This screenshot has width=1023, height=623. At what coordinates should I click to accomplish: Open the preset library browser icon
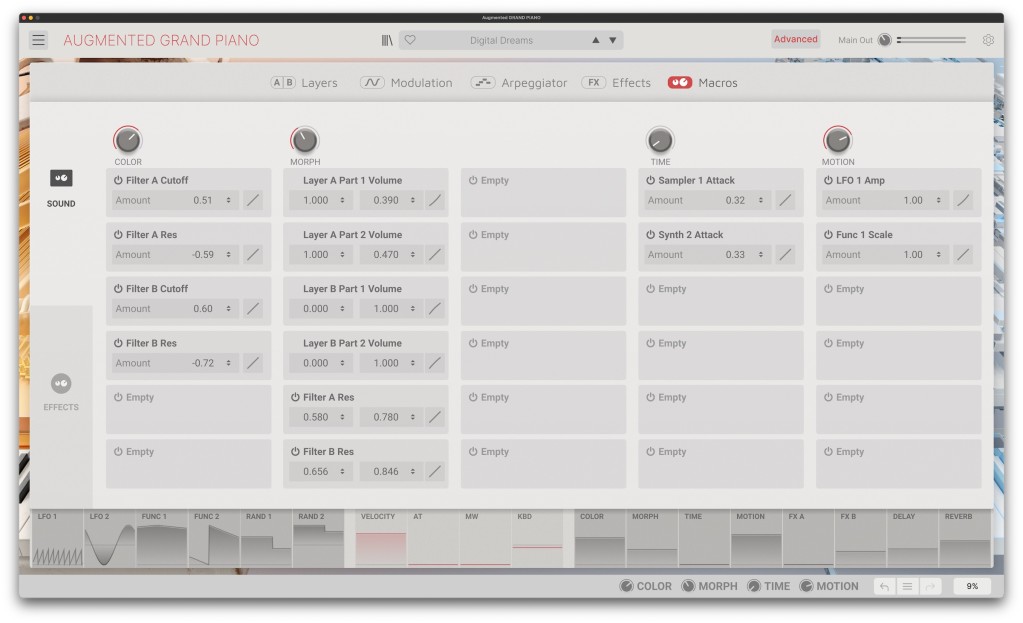387,40
